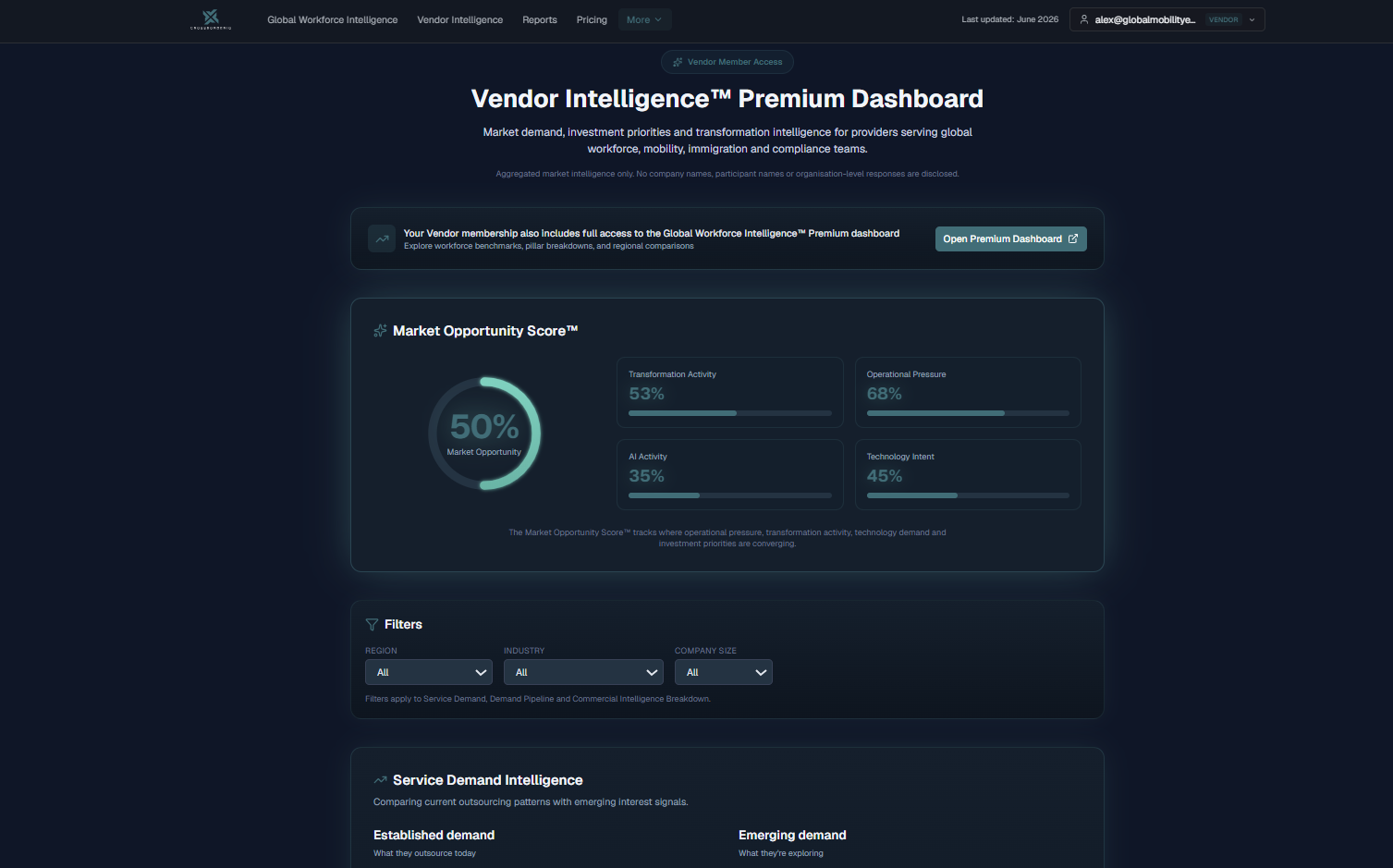Click Market Opportunity Score sparkle icon
Image resolution: width=1393 pixels, height=868 pixels.
coord(380,331)
